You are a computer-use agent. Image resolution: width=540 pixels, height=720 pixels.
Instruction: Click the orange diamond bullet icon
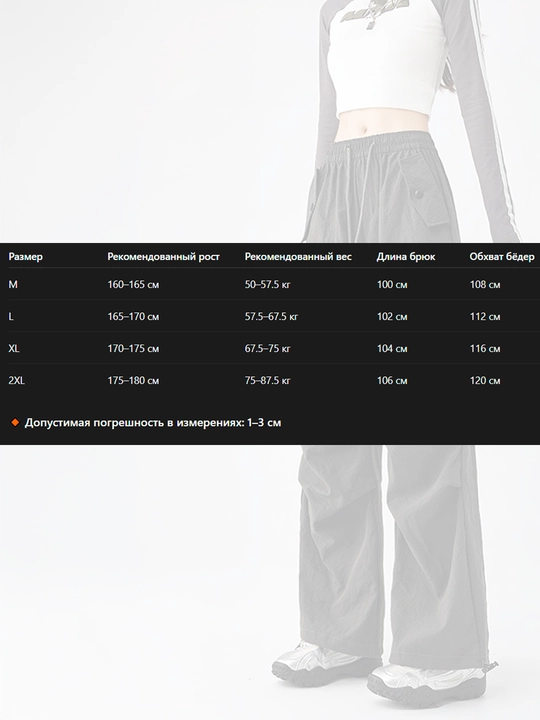tap(15, 422)
